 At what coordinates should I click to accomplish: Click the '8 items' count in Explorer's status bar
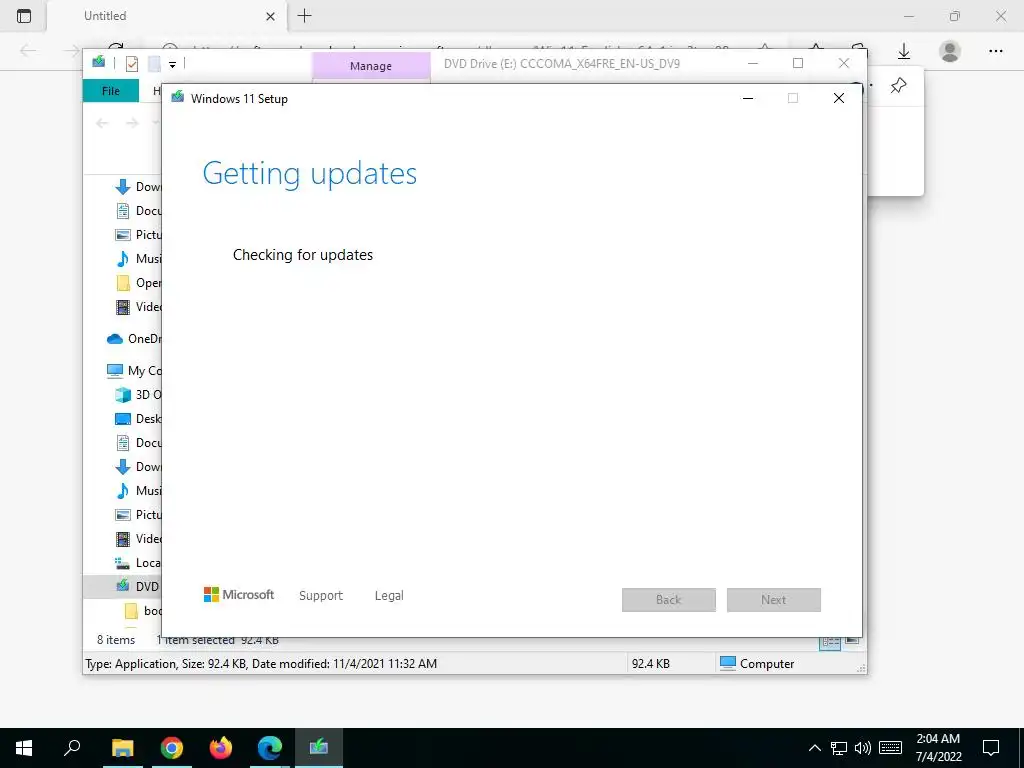coord(116,640)
